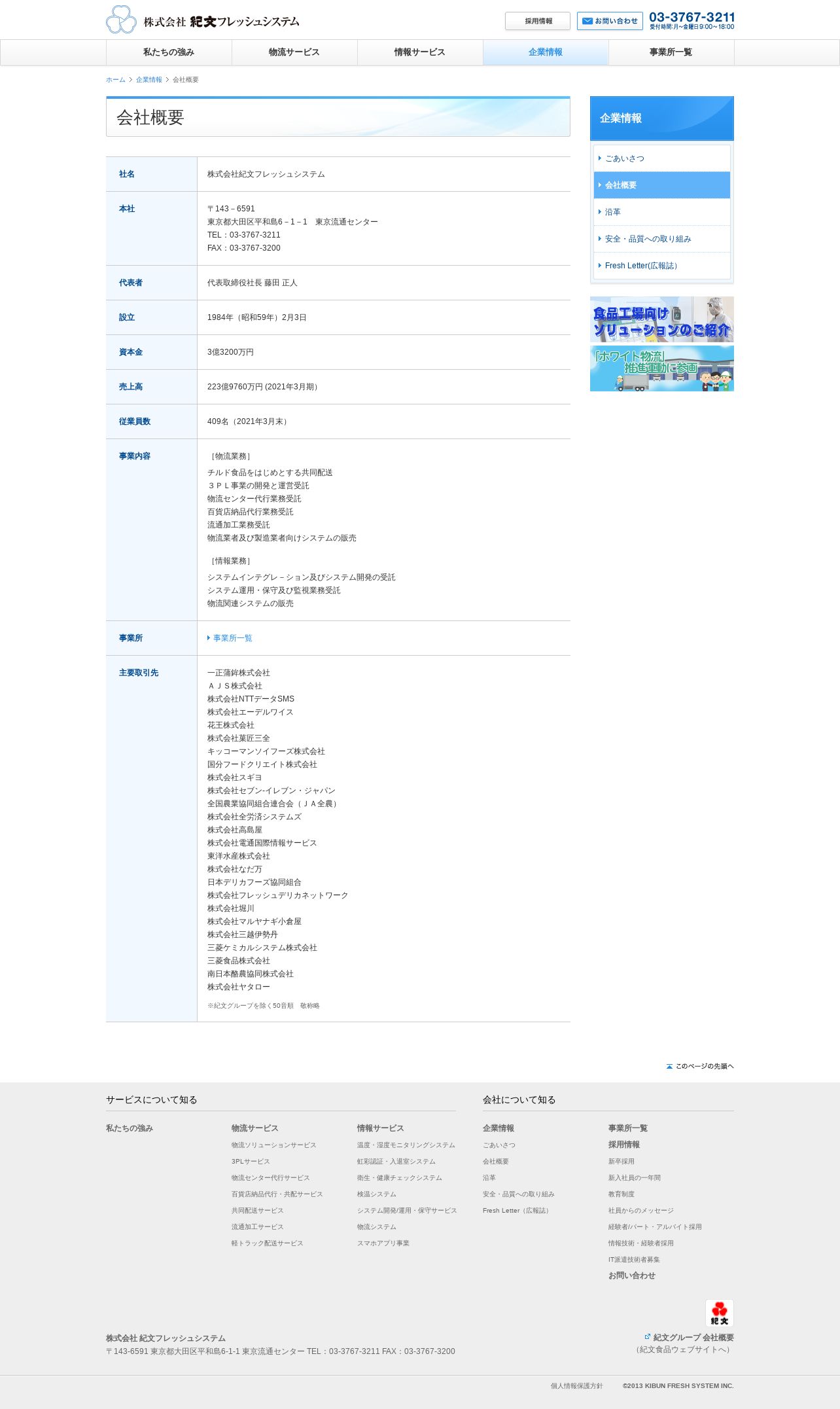This screenshot has width=840, height=1409.
Task: Open footer link 衛生・健康チェックシステム
Action: 399,1178
